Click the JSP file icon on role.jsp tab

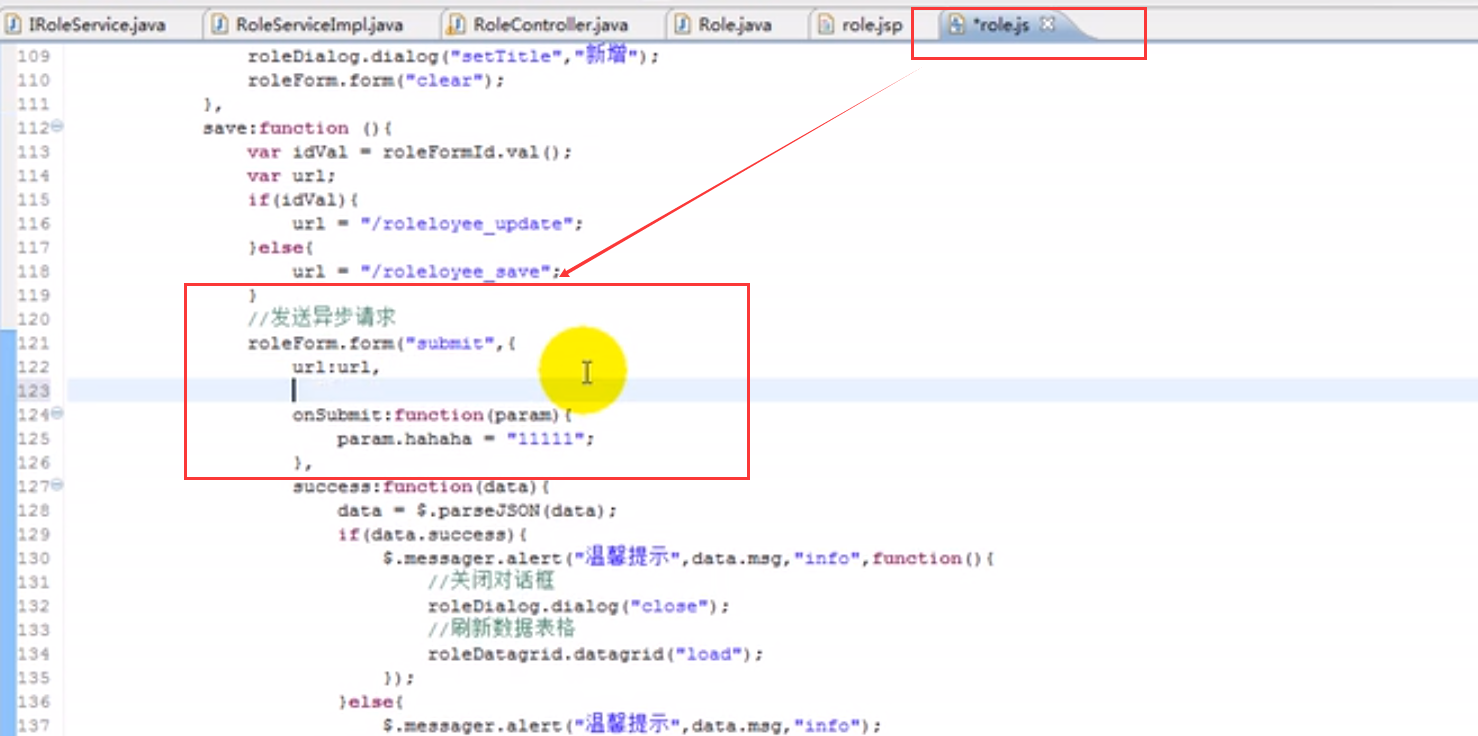826,25
